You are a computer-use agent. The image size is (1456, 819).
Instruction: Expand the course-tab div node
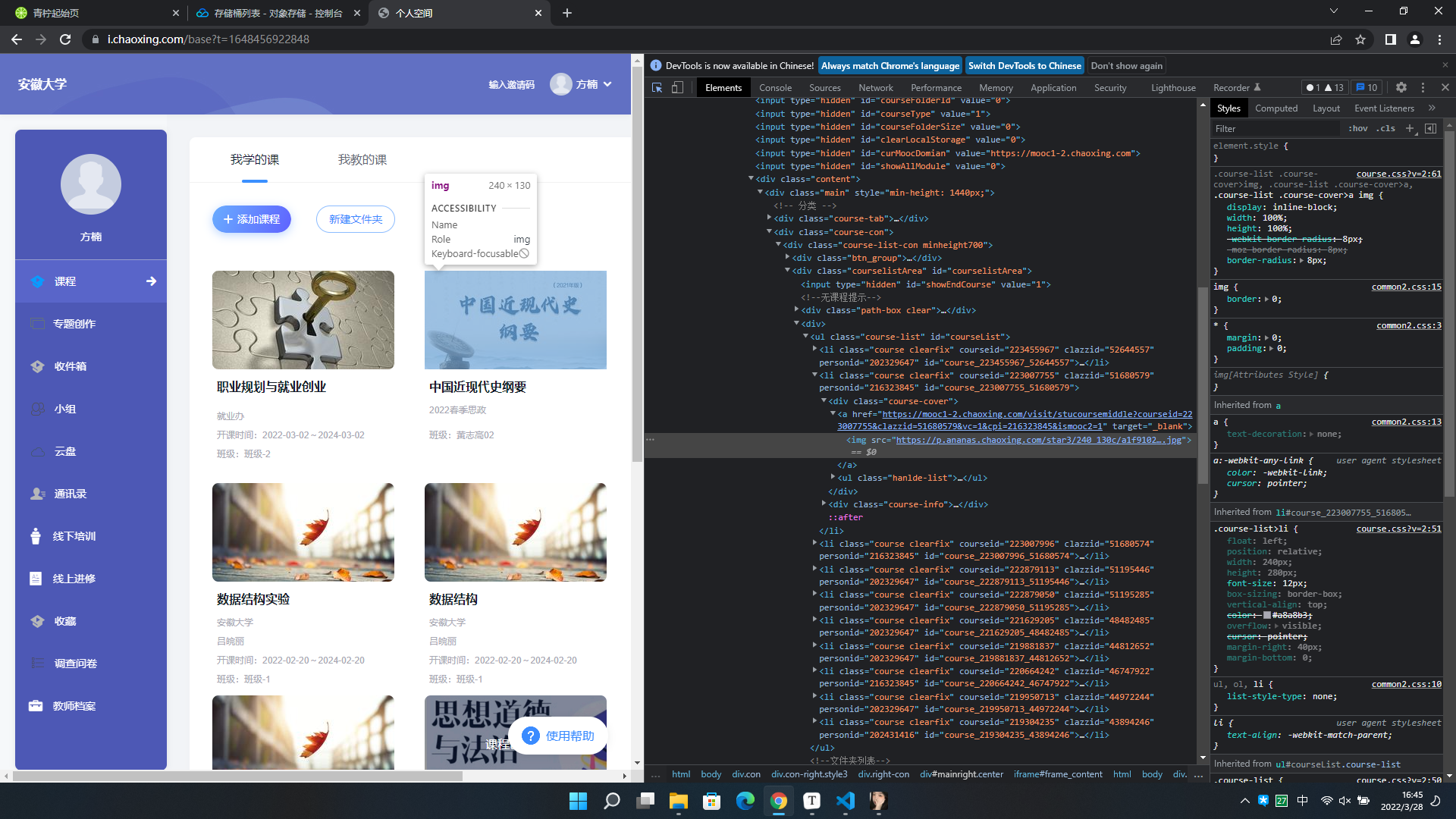click(770, 218)
